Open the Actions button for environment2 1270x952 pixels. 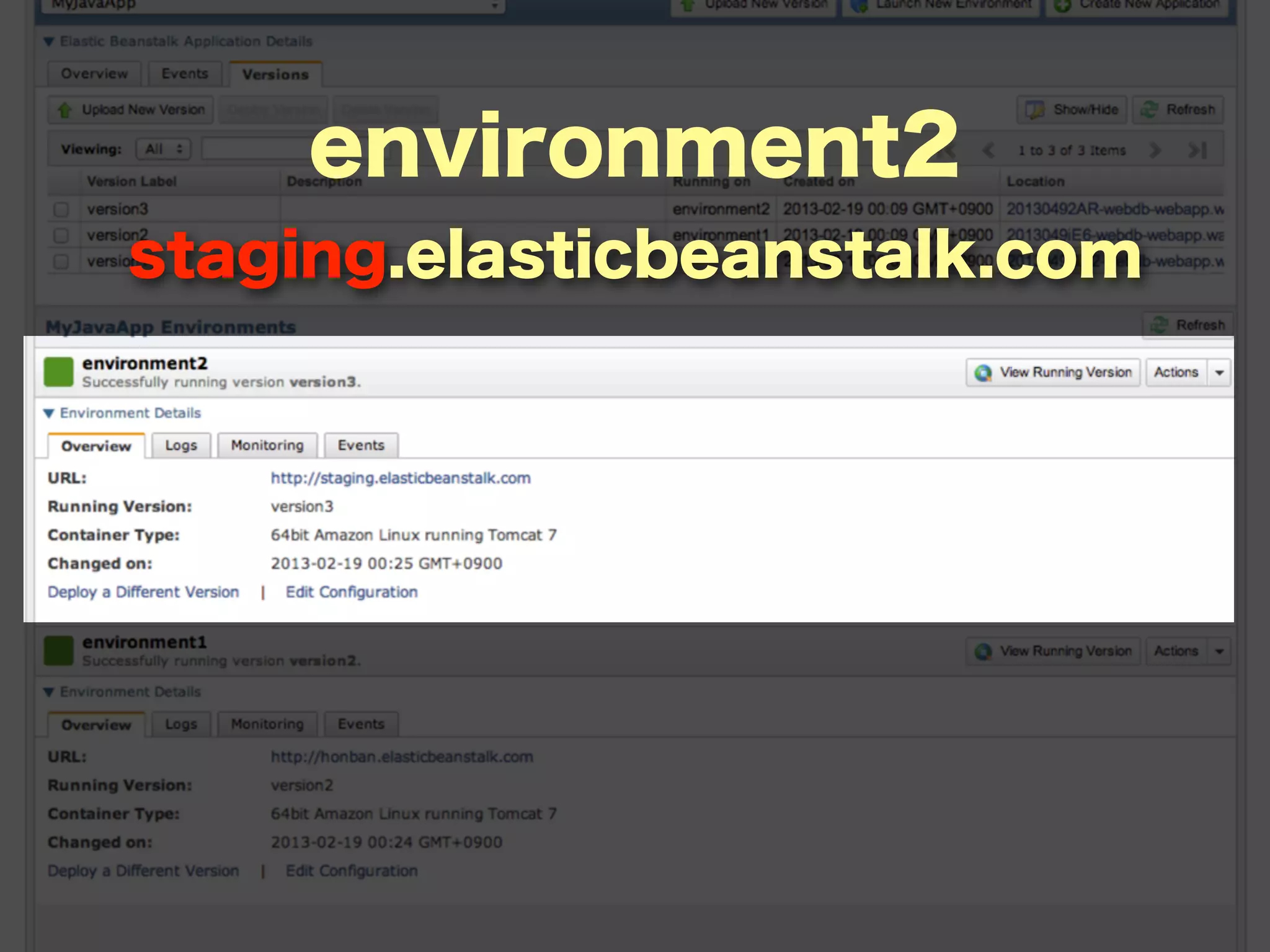pyautogui.click(x=1176, y=372)
